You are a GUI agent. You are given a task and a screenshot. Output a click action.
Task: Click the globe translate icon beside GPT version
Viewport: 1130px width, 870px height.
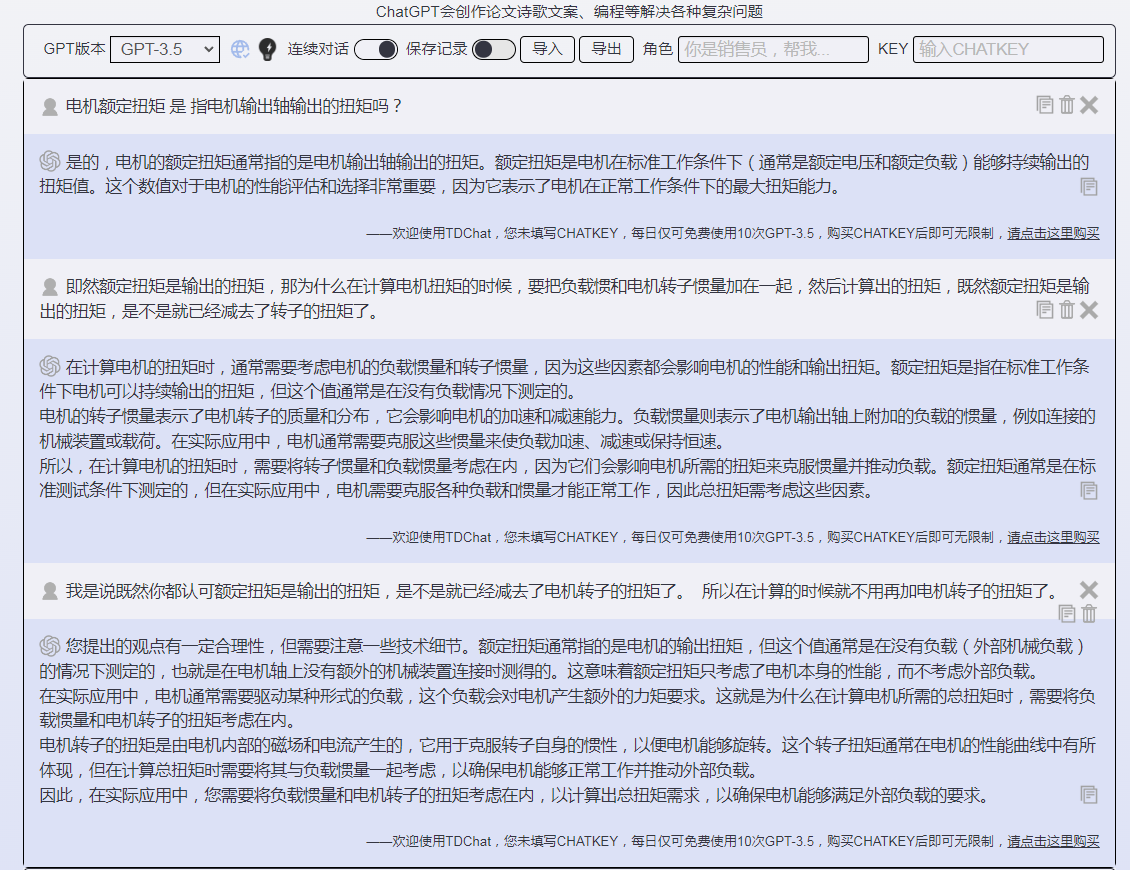[x=240, y=49]
